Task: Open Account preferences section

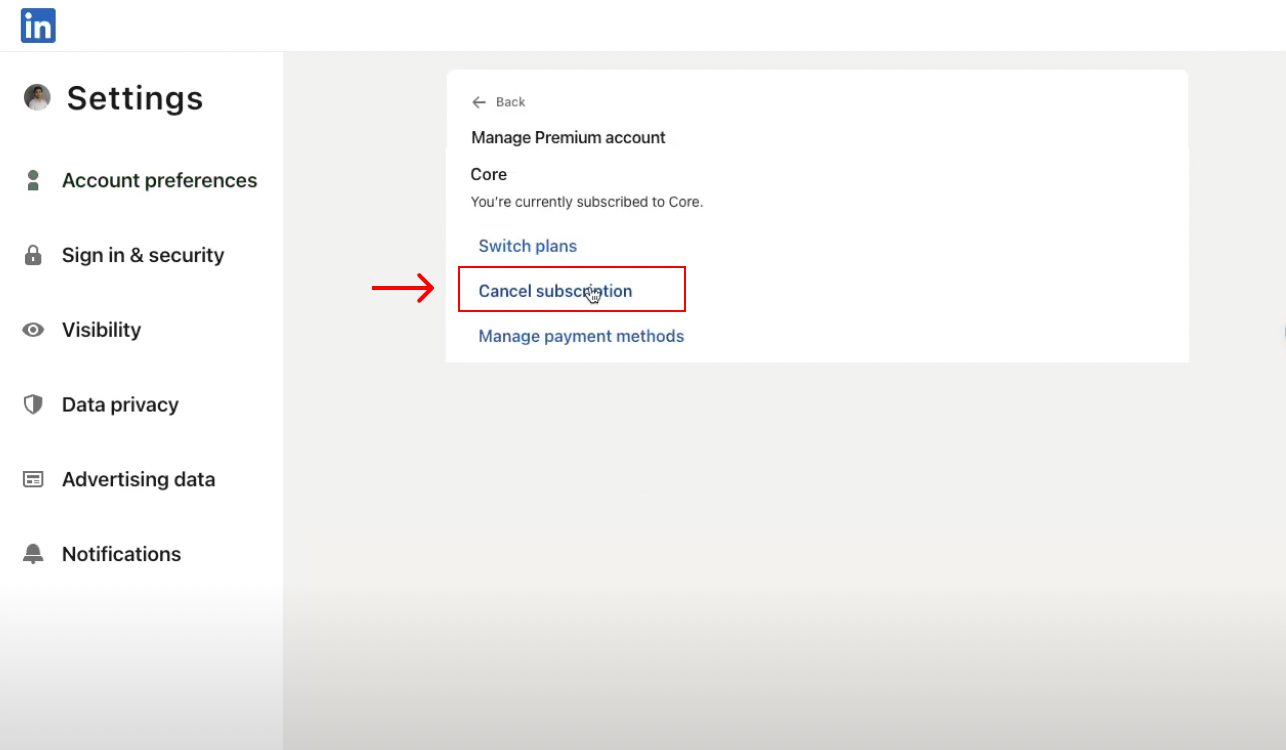Action: (x=160, y=181)
